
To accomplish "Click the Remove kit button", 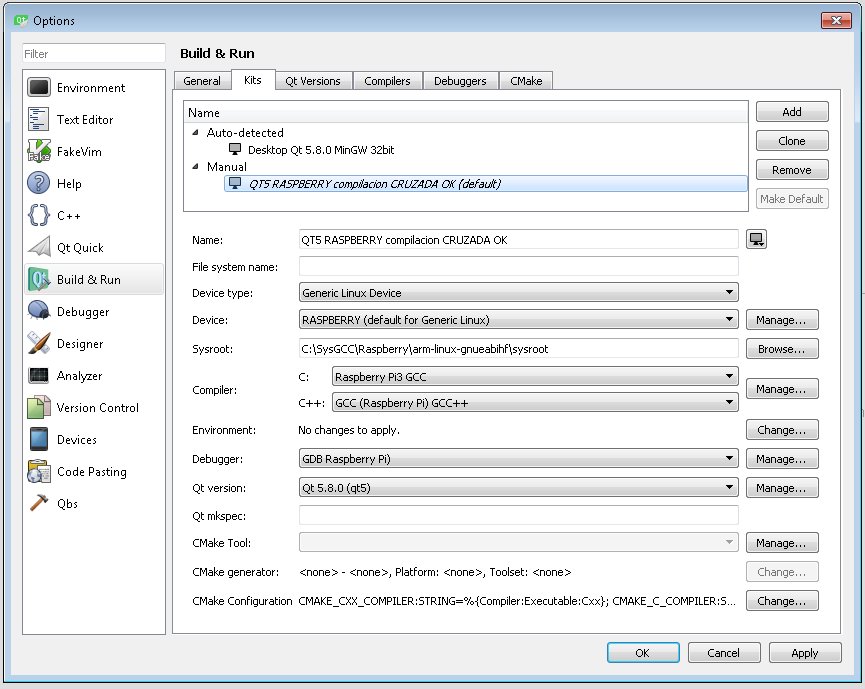I will (792, 170).
